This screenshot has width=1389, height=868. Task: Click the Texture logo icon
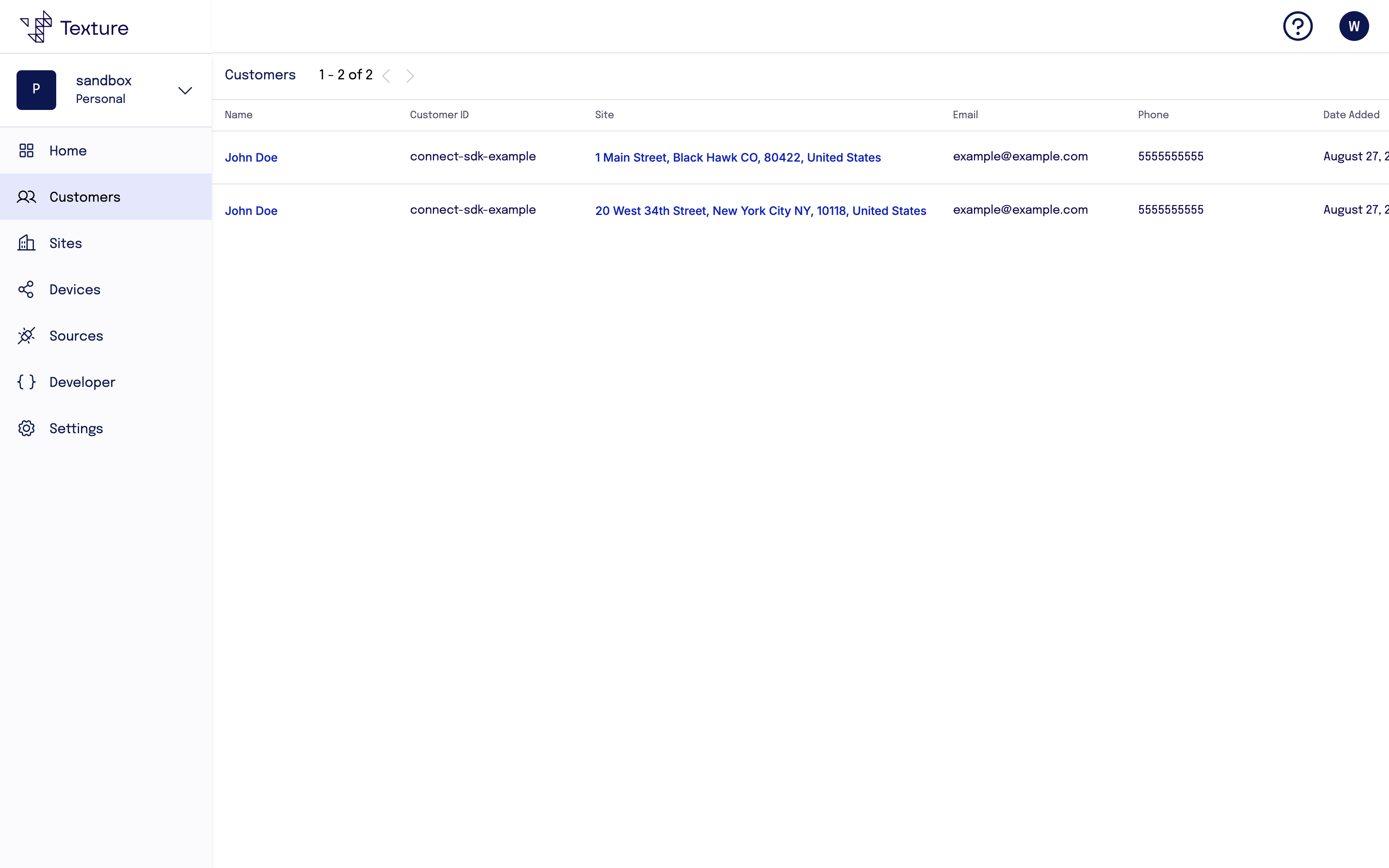pos(37,26)
